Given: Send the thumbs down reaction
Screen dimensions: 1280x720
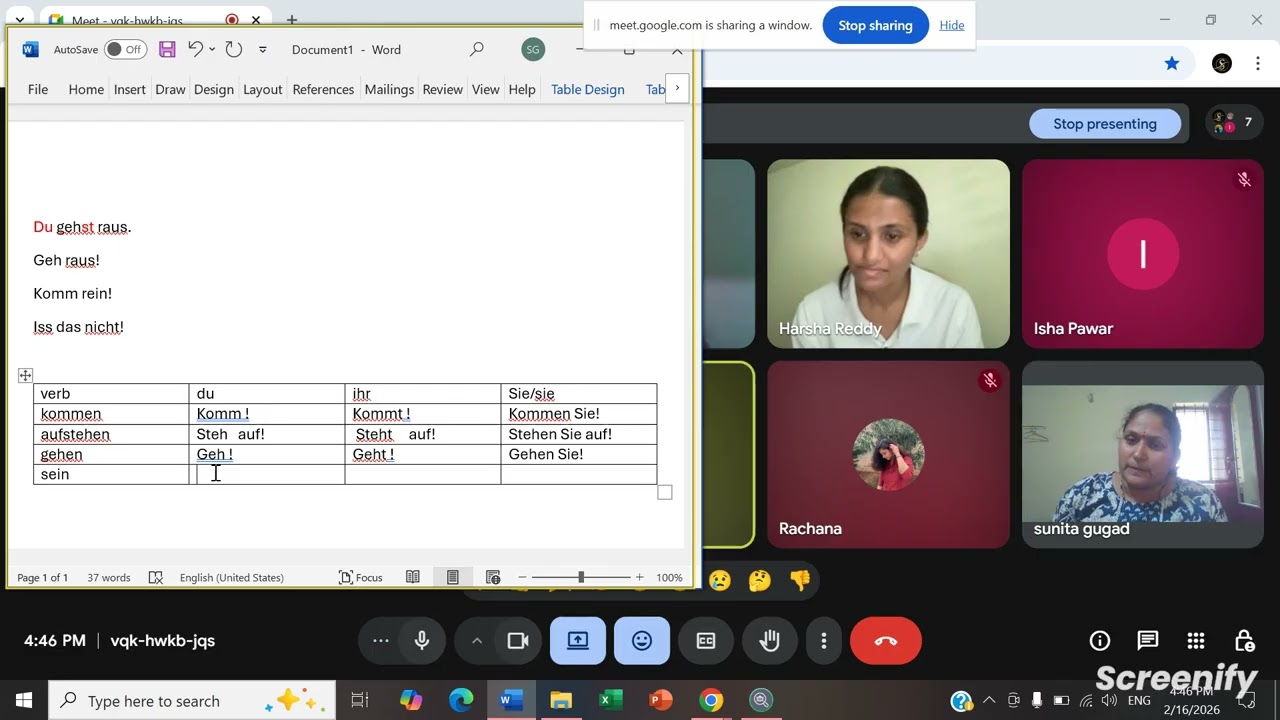Looking at the screenshot, I should [x=800, y=579].
